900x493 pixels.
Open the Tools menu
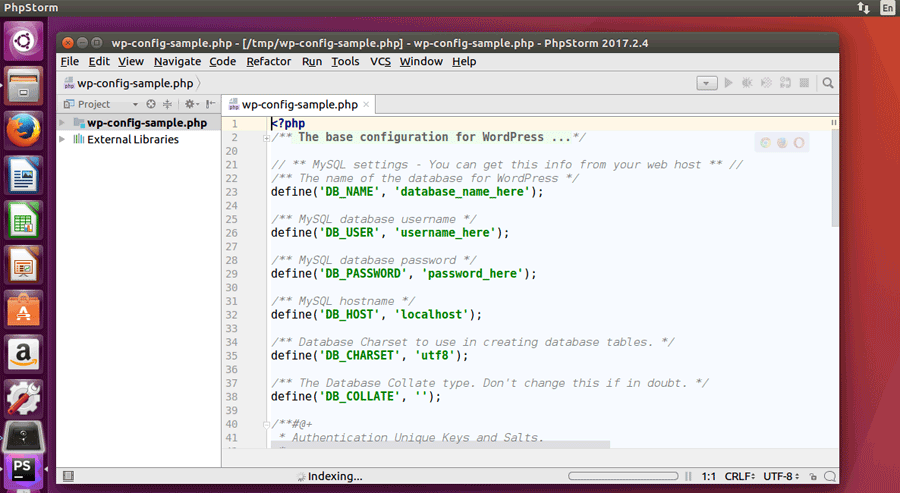pos(345,61)
